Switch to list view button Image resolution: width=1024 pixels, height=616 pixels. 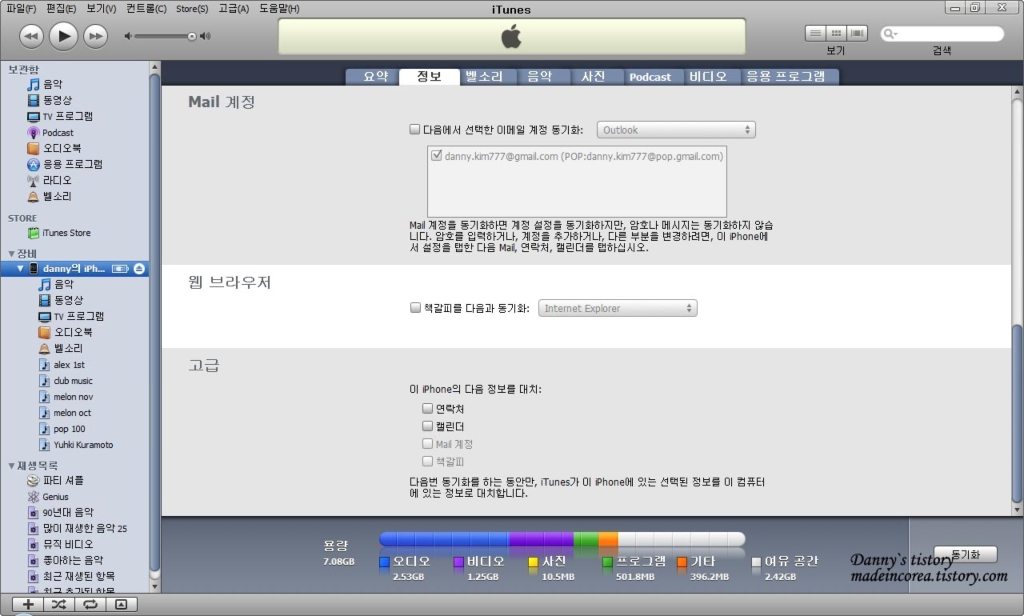point(815,33)
